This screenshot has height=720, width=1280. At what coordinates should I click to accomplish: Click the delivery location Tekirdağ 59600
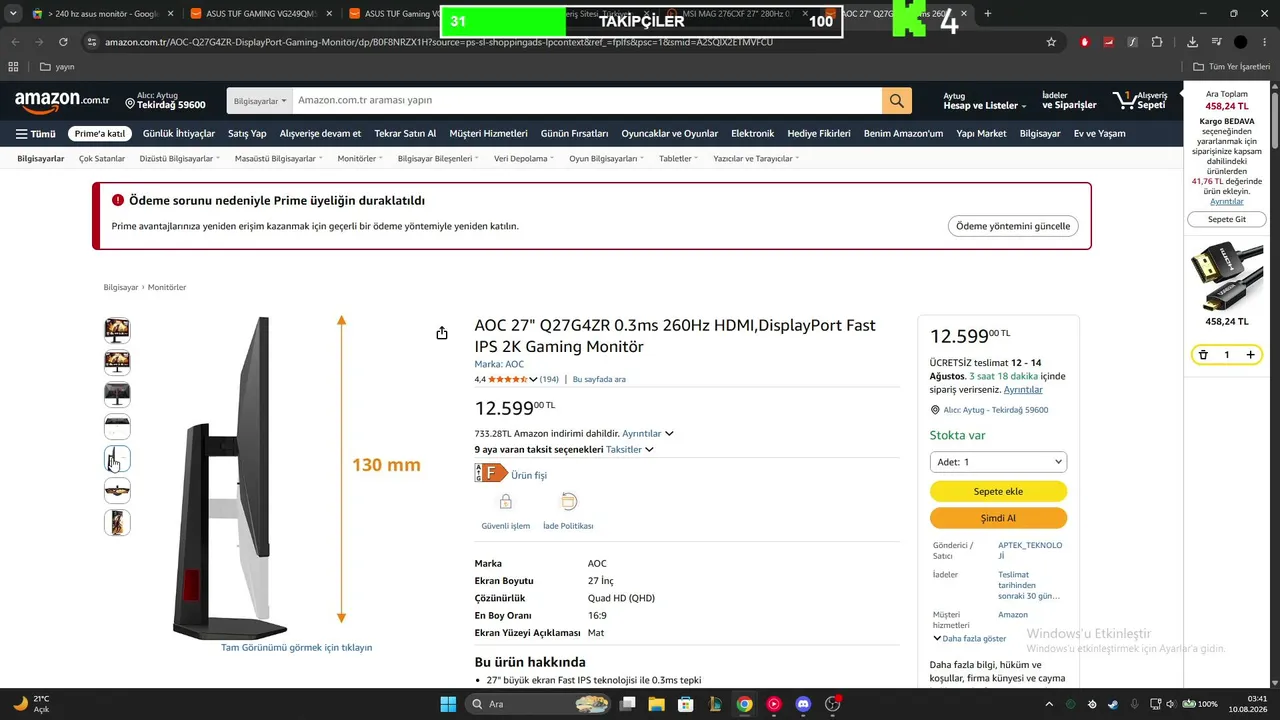[165, 101]
